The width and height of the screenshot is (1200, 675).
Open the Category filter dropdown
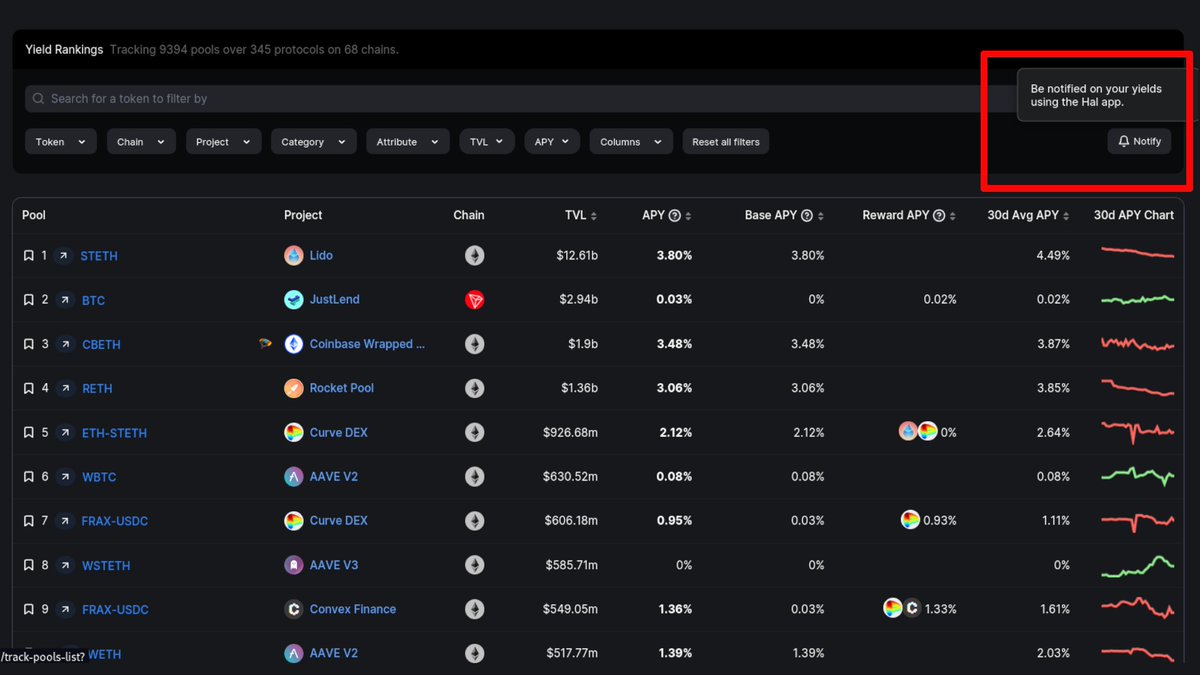[x=313, y=142]
